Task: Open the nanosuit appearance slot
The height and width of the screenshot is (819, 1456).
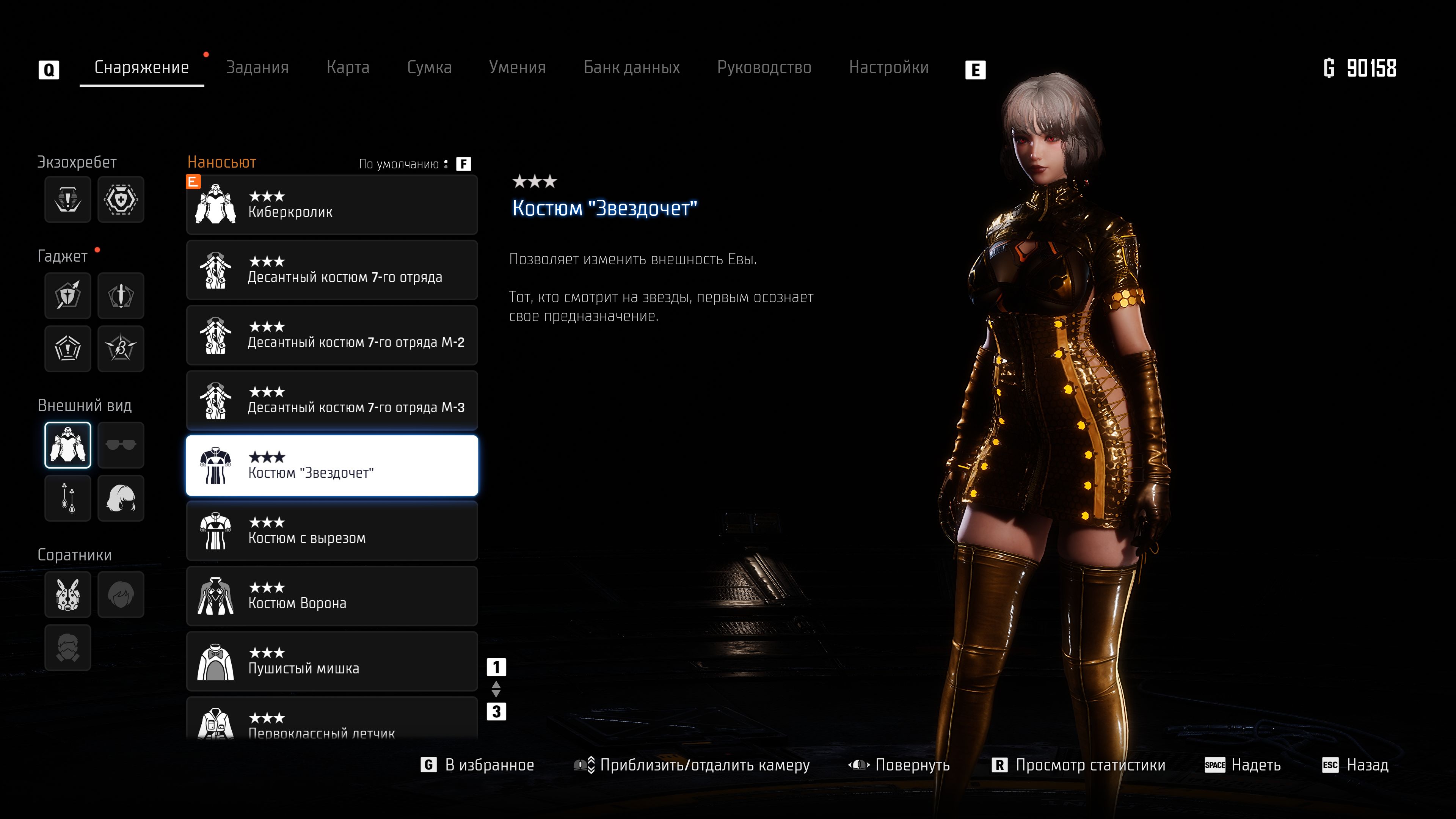Action: [x=68, y=445]
